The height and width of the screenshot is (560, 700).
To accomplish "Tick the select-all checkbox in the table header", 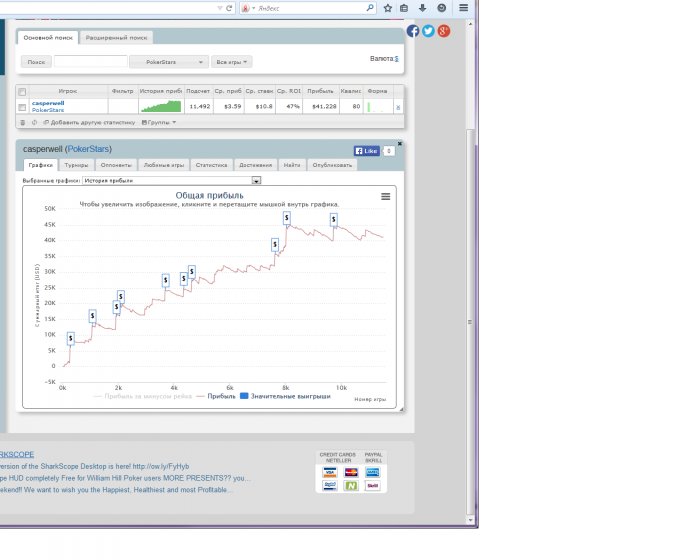I will (x=22, y=92).
